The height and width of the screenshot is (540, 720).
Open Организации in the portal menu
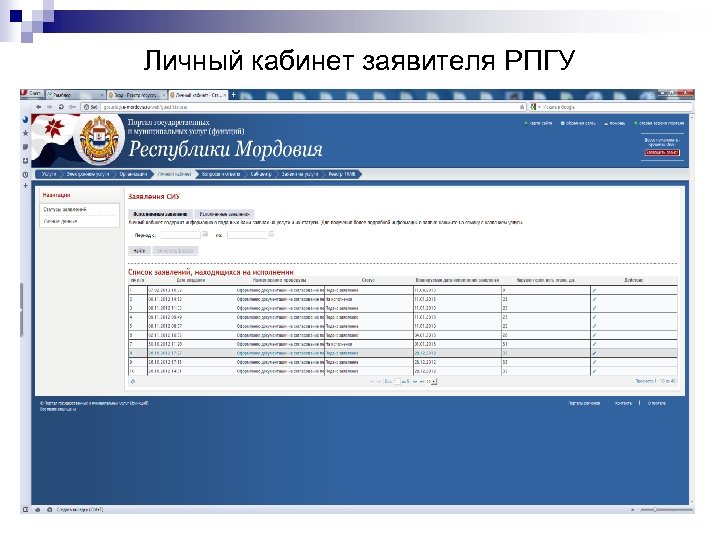pyautogui.click(x=133, y=174)
